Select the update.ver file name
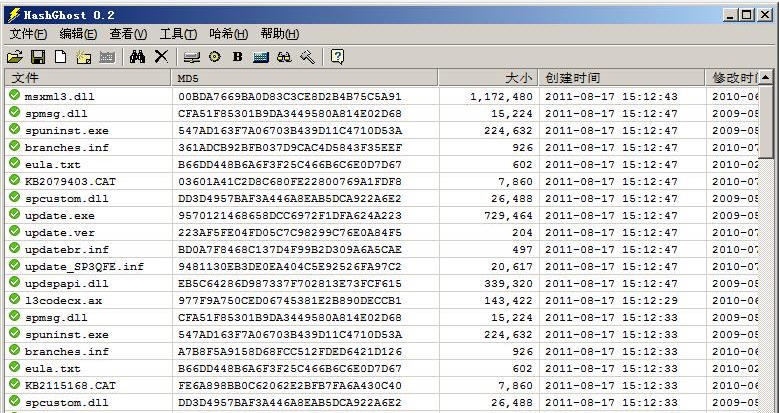This screenshot has width=779, height=413. (x=60, y=233)
